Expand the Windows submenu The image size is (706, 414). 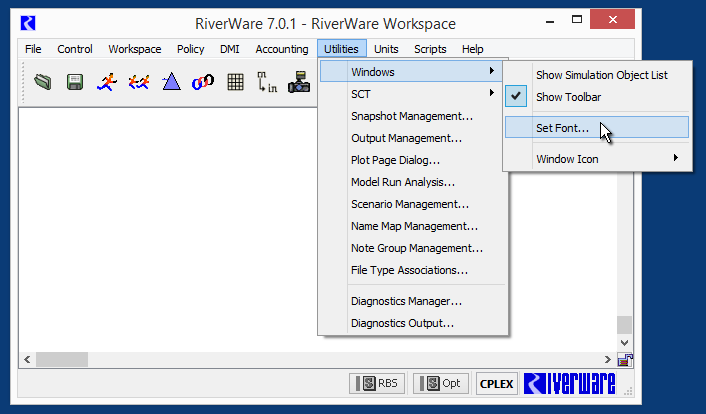(x=411, y=72)
